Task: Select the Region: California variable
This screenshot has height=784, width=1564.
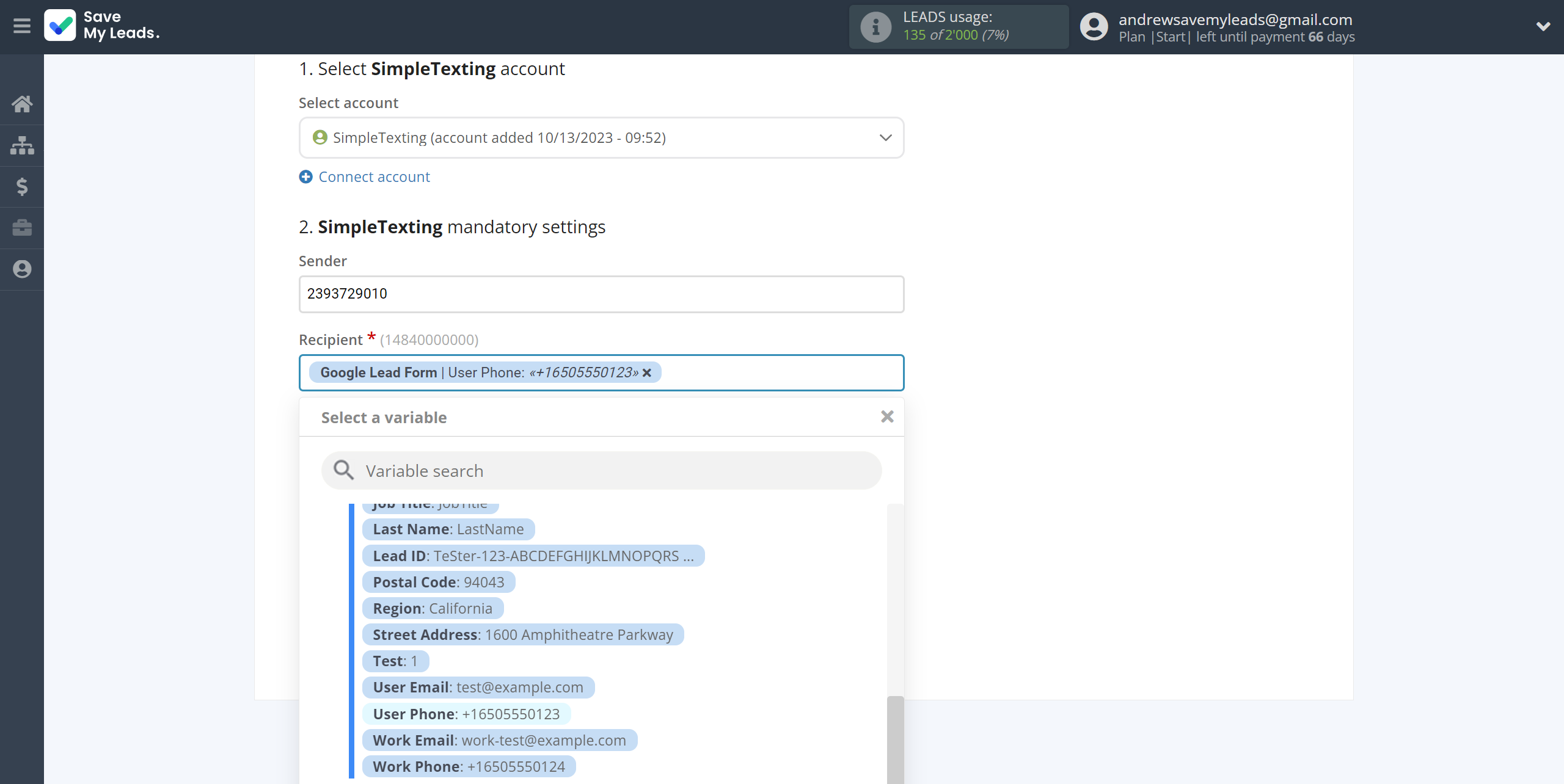Action: (433, 608)
